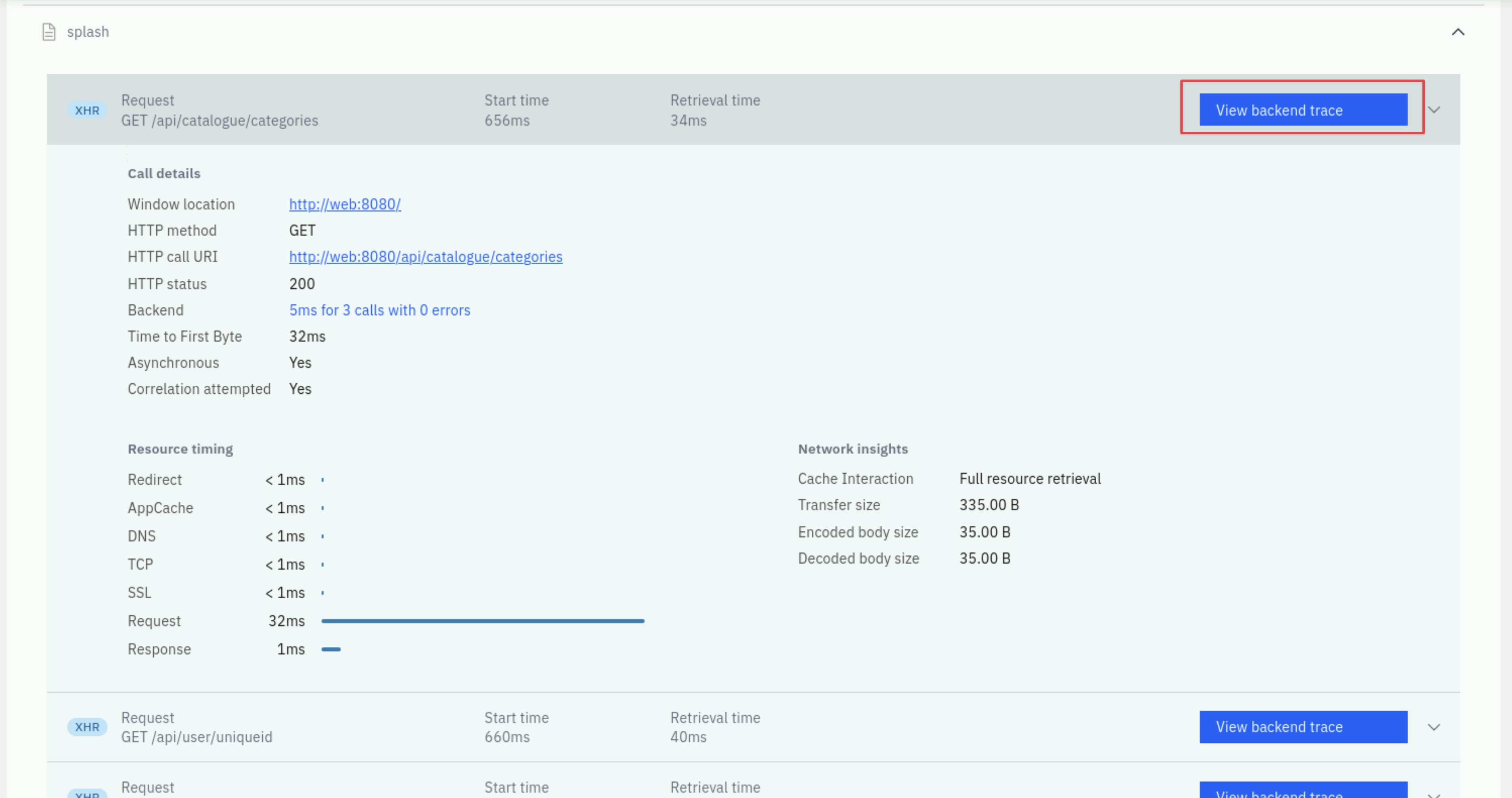Click the Time to First Byte 32ms value

click(307, 337)
